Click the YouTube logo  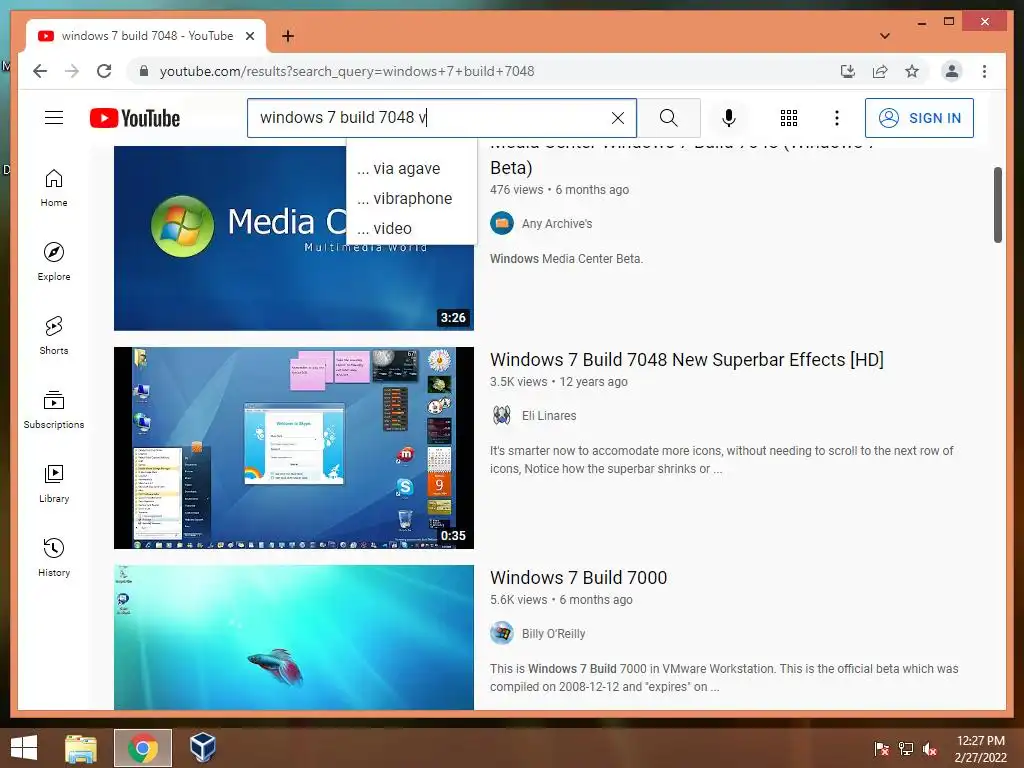pos(135,118)
